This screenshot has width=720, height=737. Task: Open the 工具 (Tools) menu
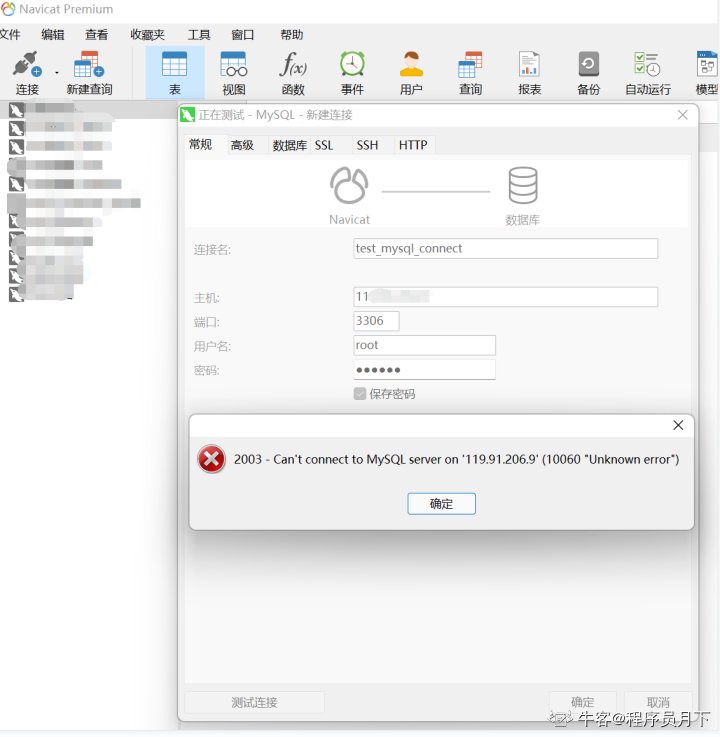(199, 34)
